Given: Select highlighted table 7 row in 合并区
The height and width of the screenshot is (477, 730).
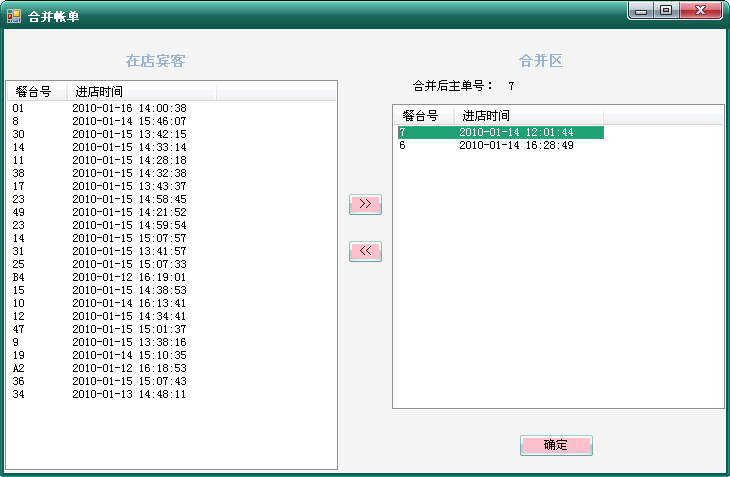Looking at the screenshot, I should pyautogui.click(x=500, y=132).
